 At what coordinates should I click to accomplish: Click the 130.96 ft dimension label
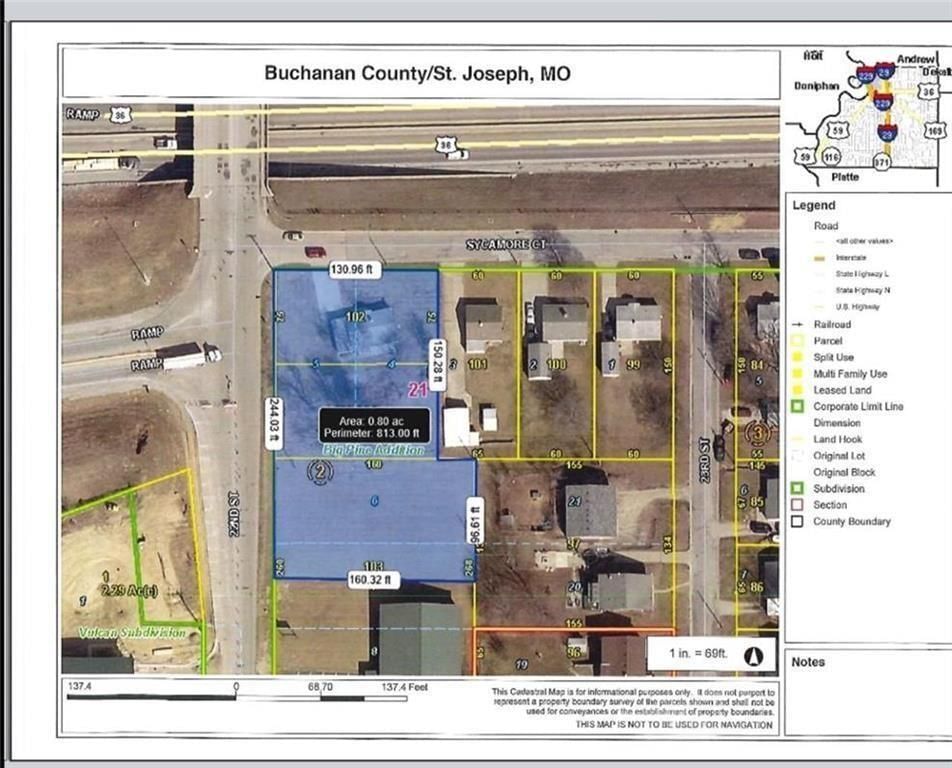click(x=354, y=269)
